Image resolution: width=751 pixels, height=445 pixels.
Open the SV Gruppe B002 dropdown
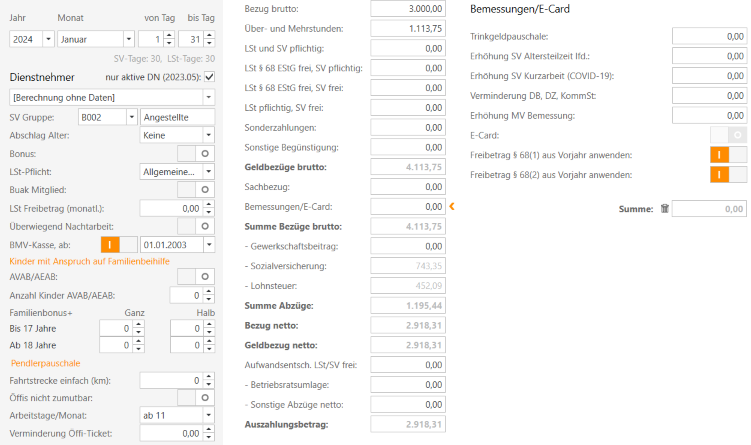tap(132, 117)
